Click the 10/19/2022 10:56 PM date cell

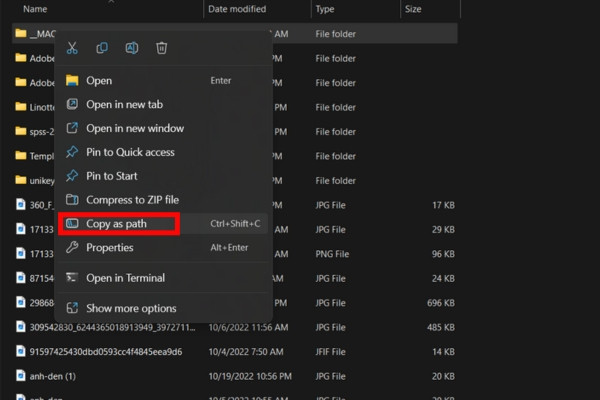click(x=250, y=376)
